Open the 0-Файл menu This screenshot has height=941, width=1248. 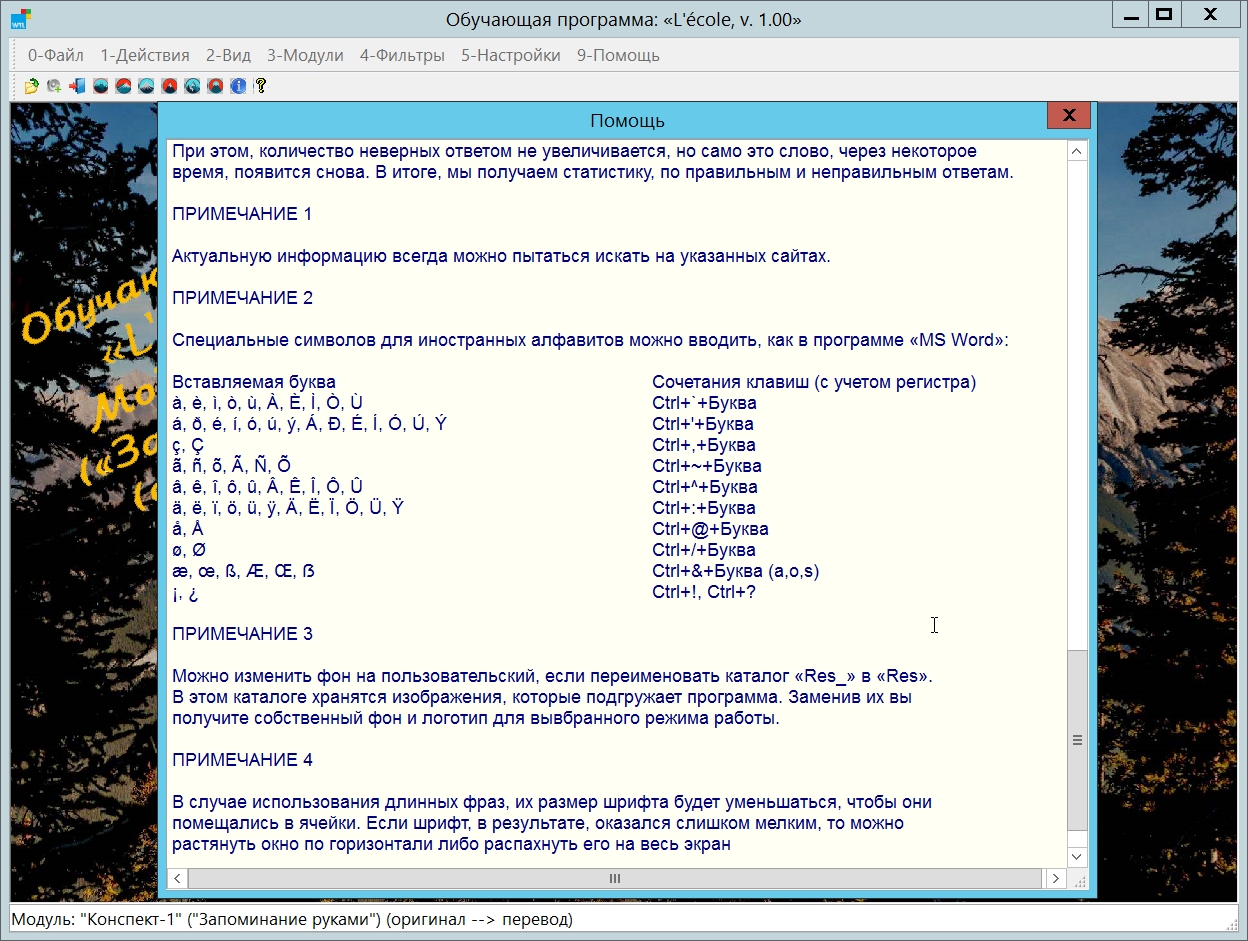tap(56, 55)
